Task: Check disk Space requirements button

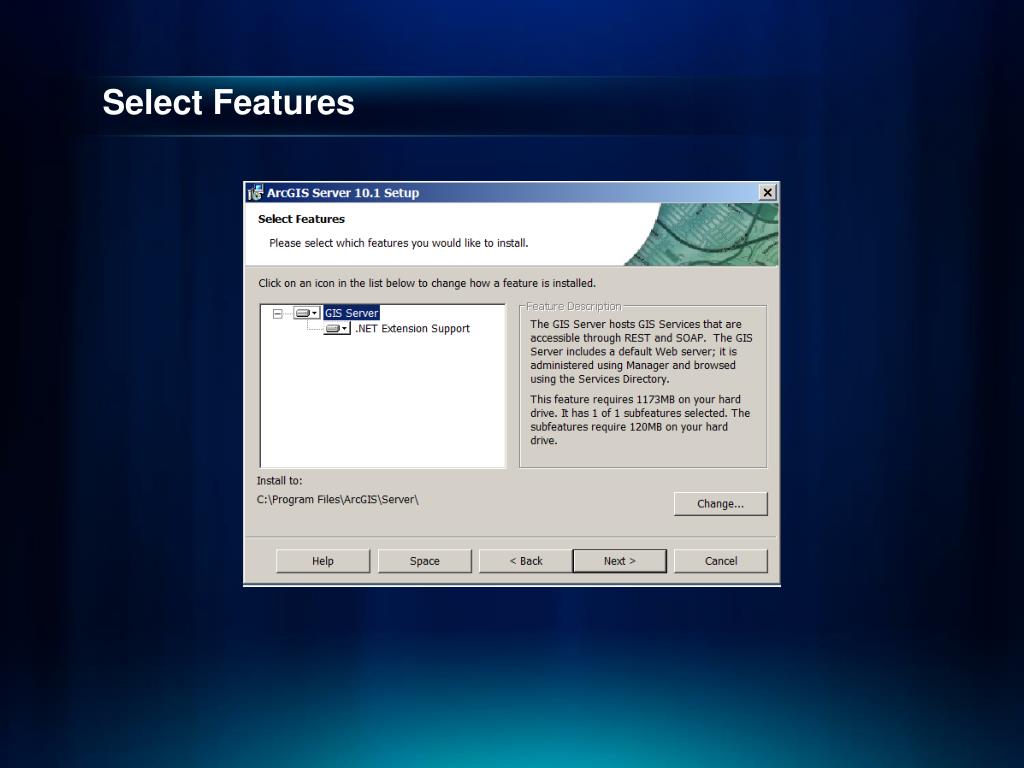Action: click(424, 561)
